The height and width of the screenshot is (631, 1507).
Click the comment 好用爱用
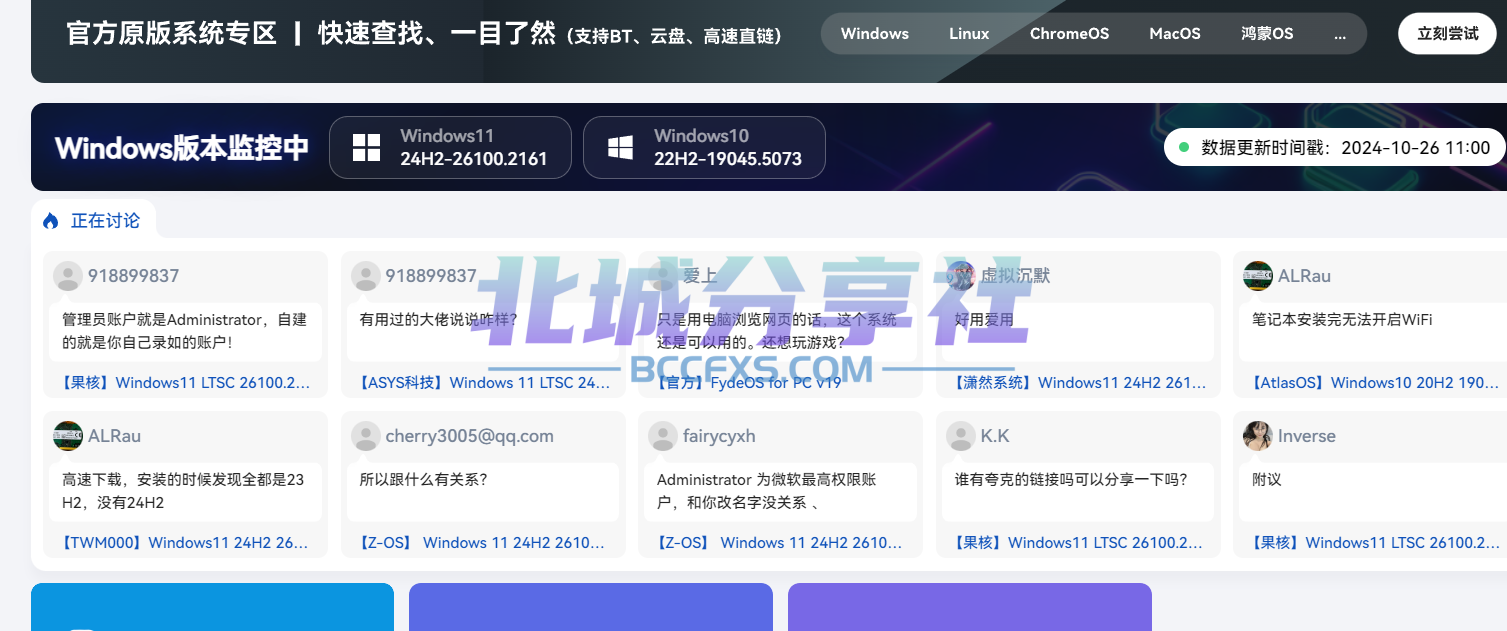click(984, 320)
